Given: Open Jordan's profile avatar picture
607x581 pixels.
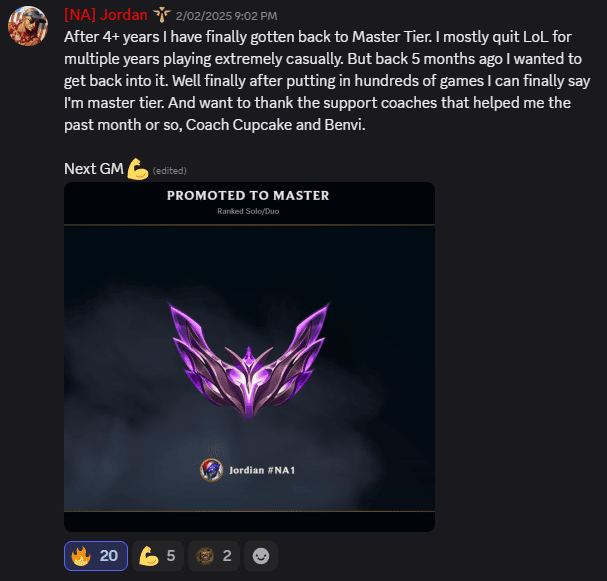Looking at the screenshot, I should click(x=28, y=26).
